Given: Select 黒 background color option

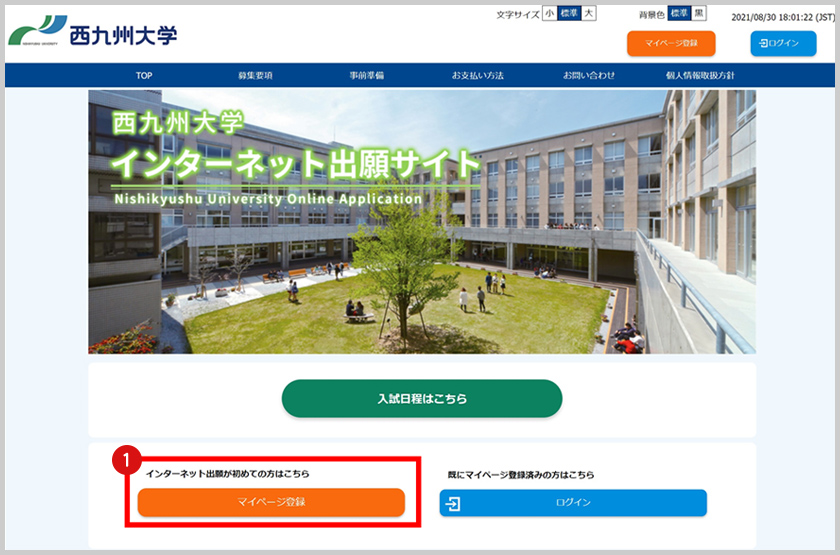Looking at the screenshot, I should [x=699, y=13].
